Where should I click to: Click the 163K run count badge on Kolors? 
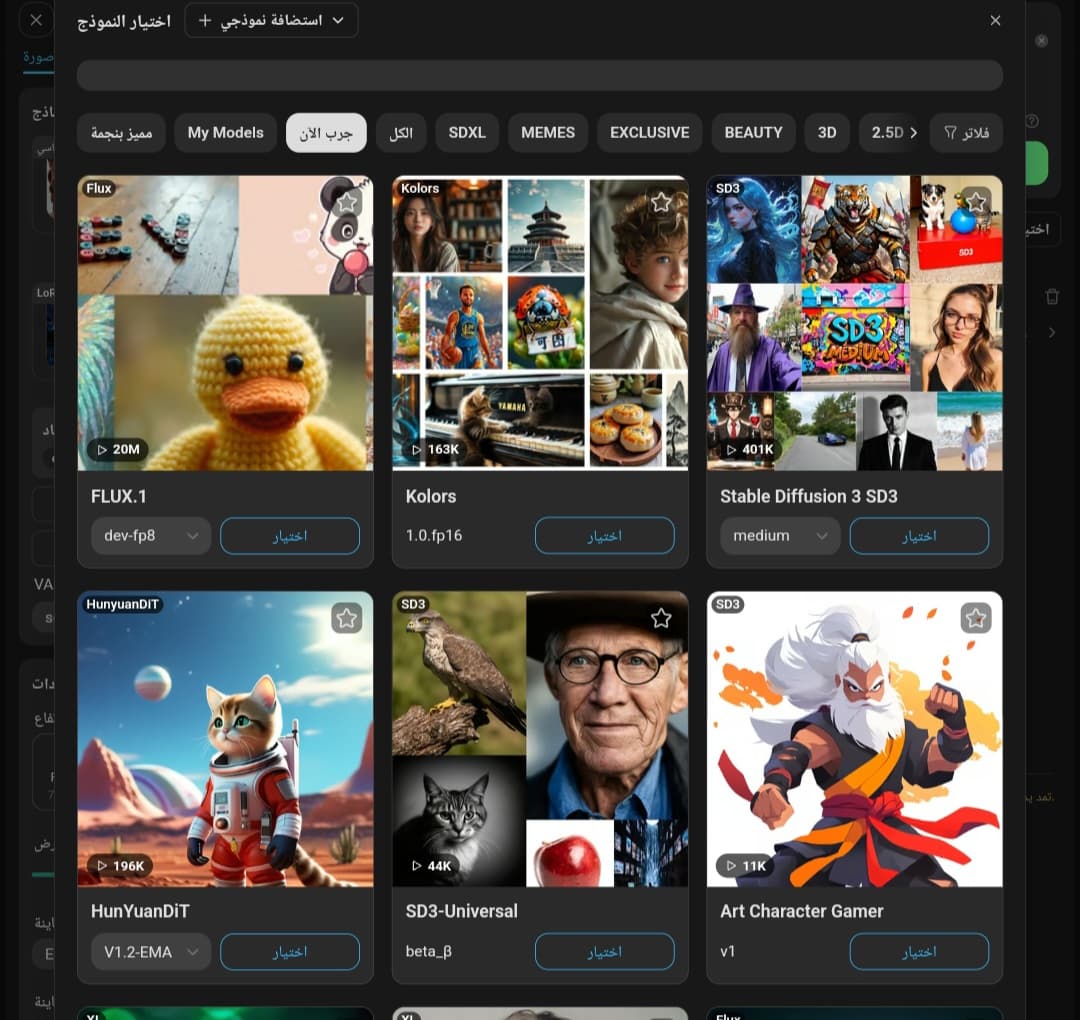pyautogui.click(x=435, y=450)
